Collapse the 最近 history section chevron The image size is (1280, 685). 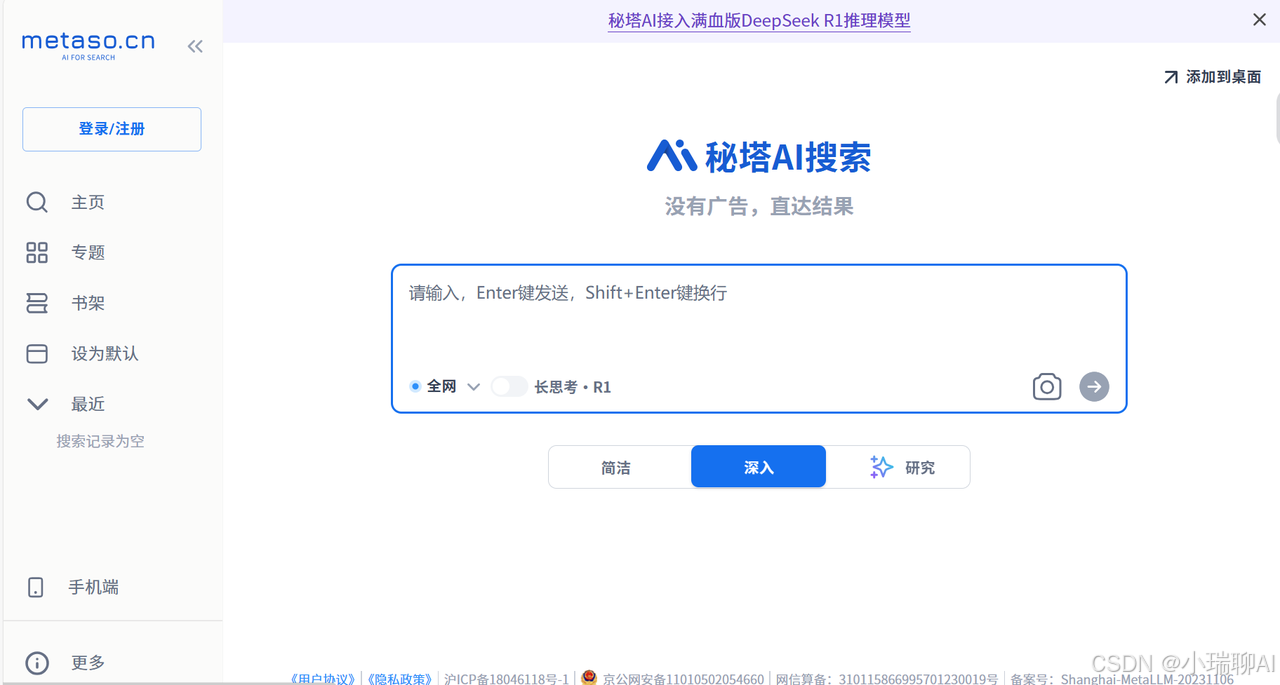click(x=37, y=404)
